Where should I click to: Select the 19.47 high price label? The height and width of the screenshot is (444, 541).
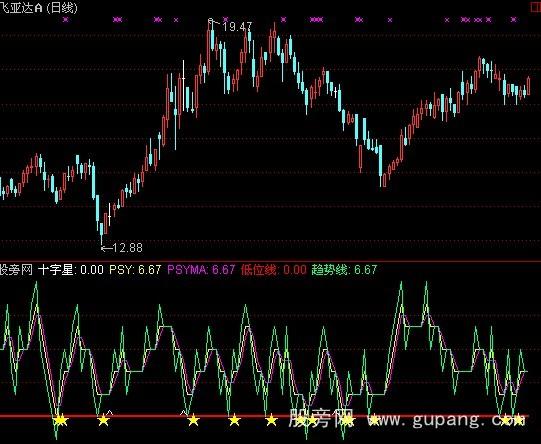click(x=237, y=27)
